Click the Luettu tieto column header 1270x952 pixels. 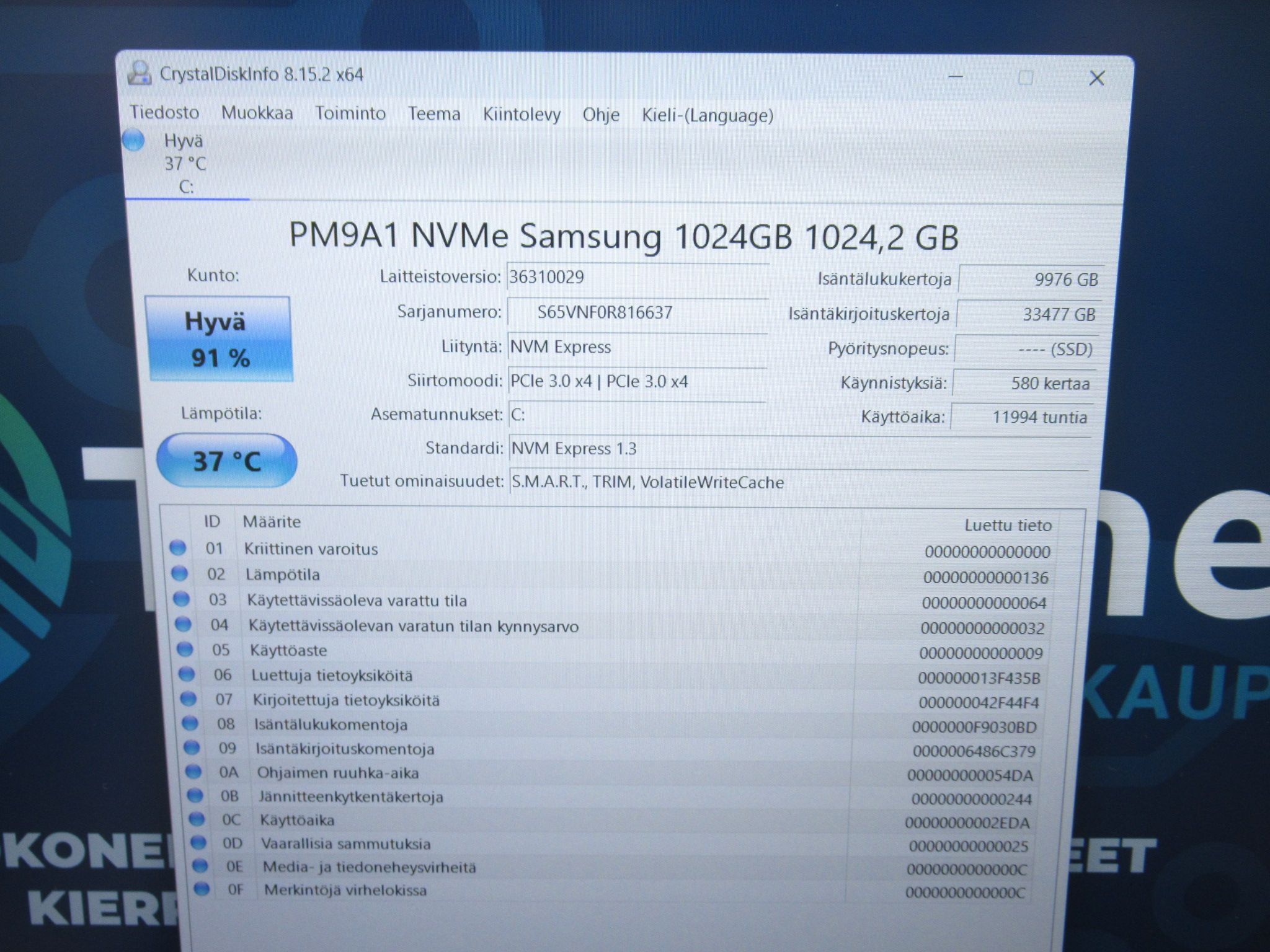(x=1008, y=526)
